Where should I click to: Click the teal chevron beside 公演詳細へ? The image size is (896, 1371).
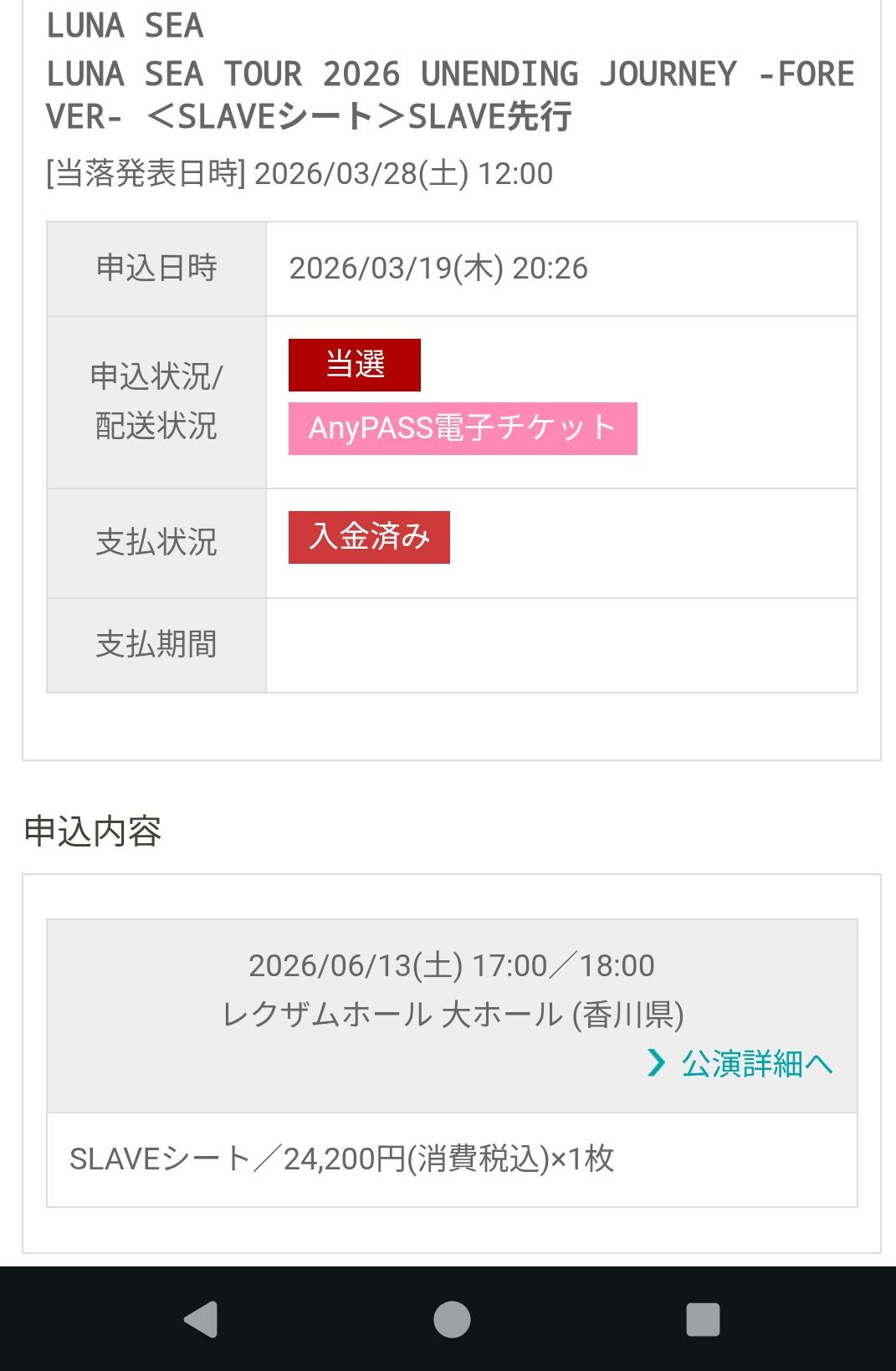(657, 1062)
